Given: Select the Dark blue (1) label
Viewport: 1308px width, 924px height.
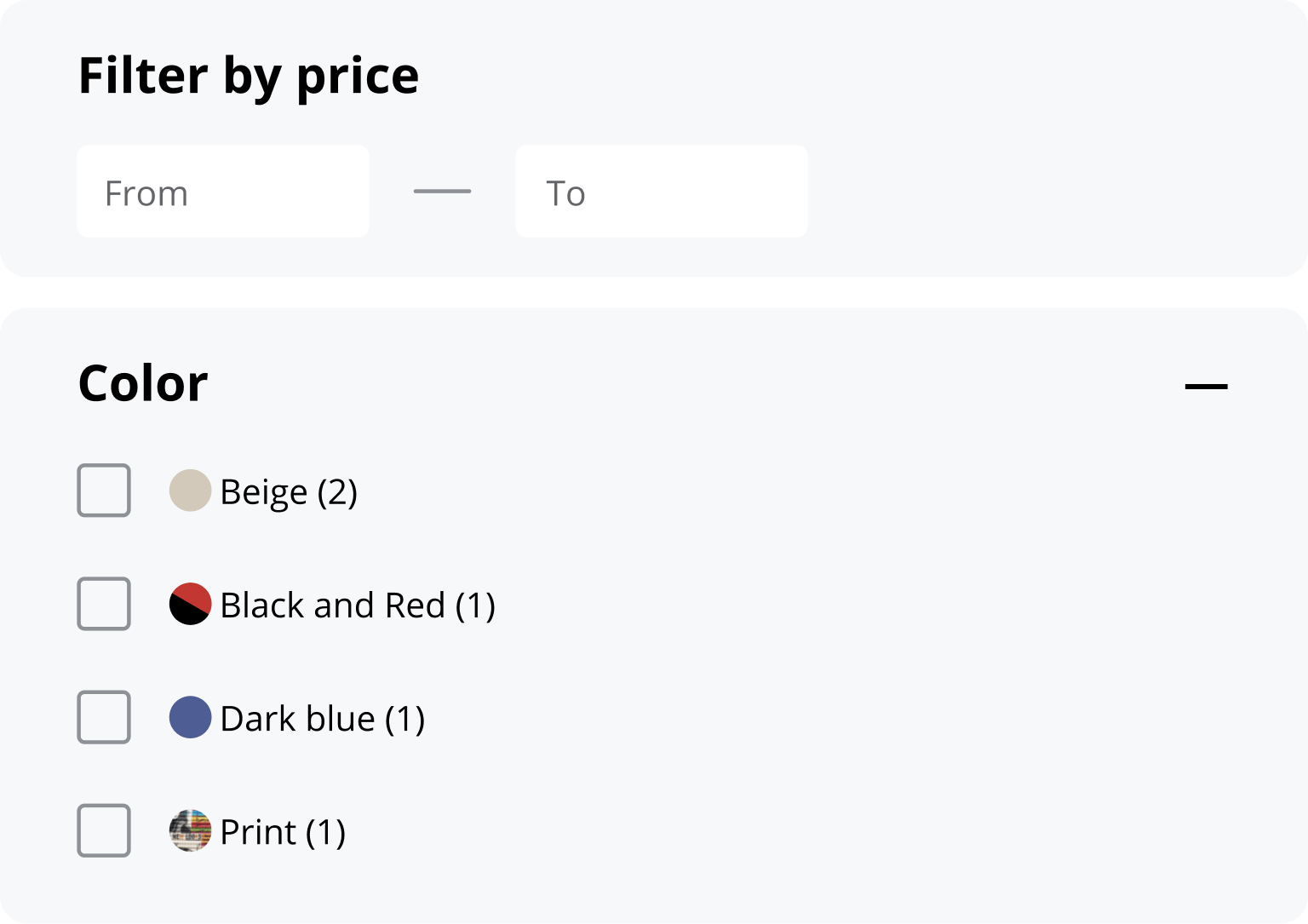Looking at the screenshot, I should [x=323, y=719].
